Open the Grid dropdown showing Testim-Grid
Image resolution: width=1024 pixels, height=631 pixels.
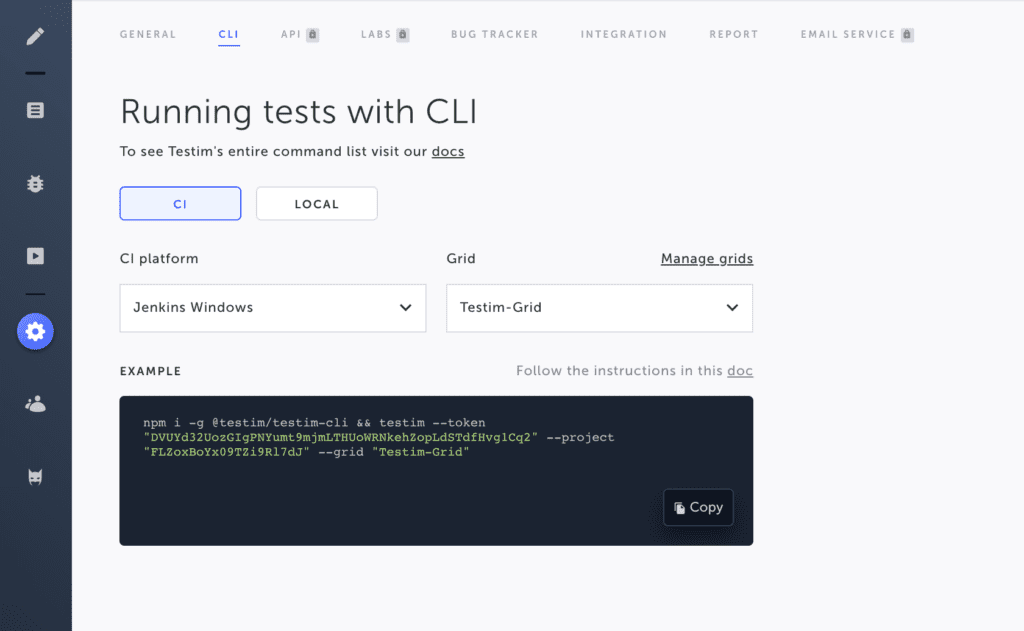(x=600, y=308)
